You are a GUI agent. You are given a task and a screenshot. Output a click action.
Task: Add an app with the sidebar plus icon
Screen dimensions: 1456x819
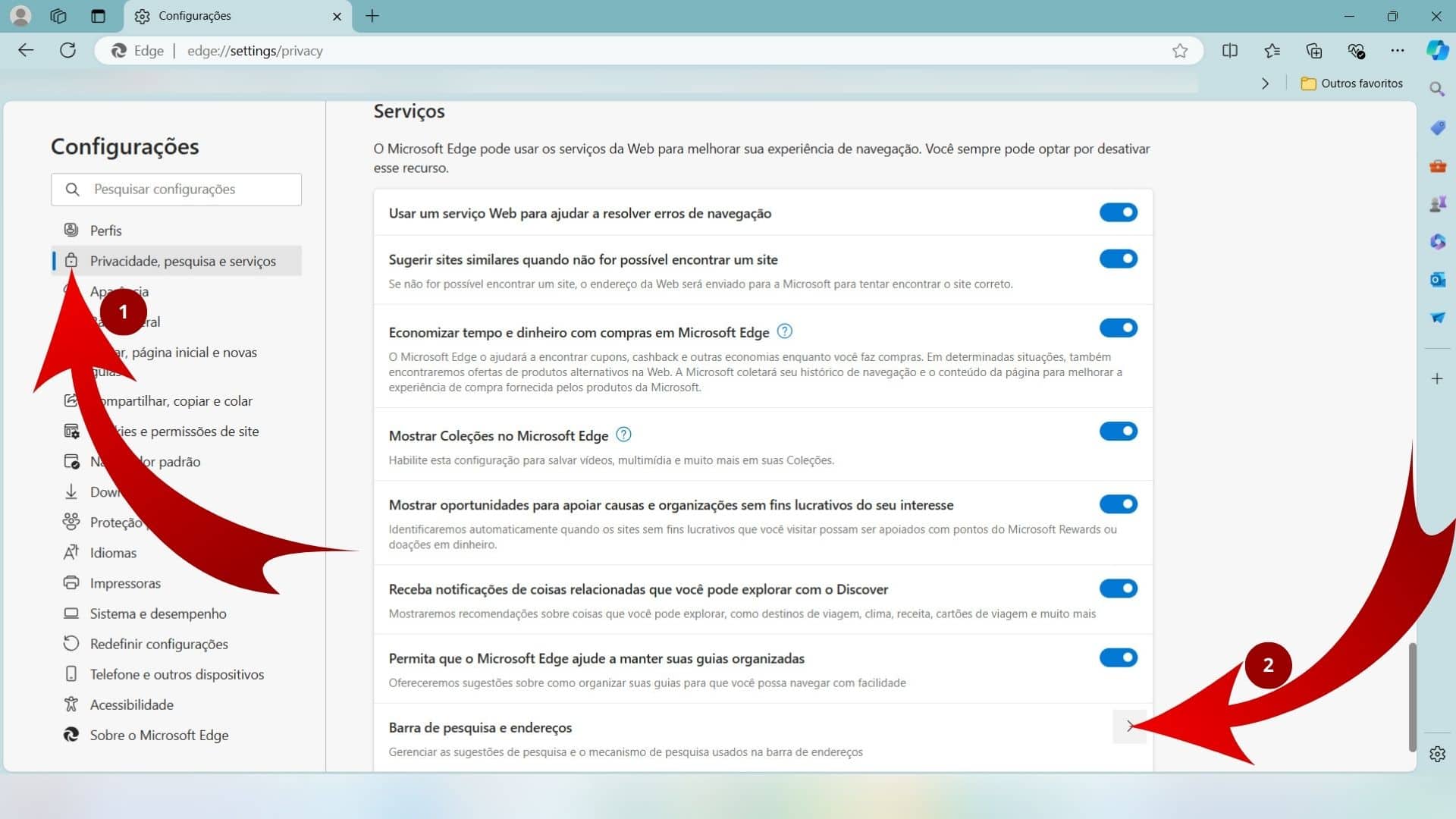[1437, 378]
